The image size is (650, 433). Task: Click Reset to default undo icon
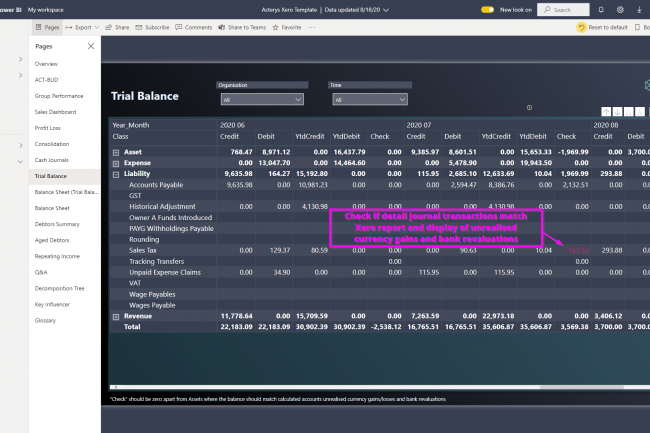[x=582, y=27]
